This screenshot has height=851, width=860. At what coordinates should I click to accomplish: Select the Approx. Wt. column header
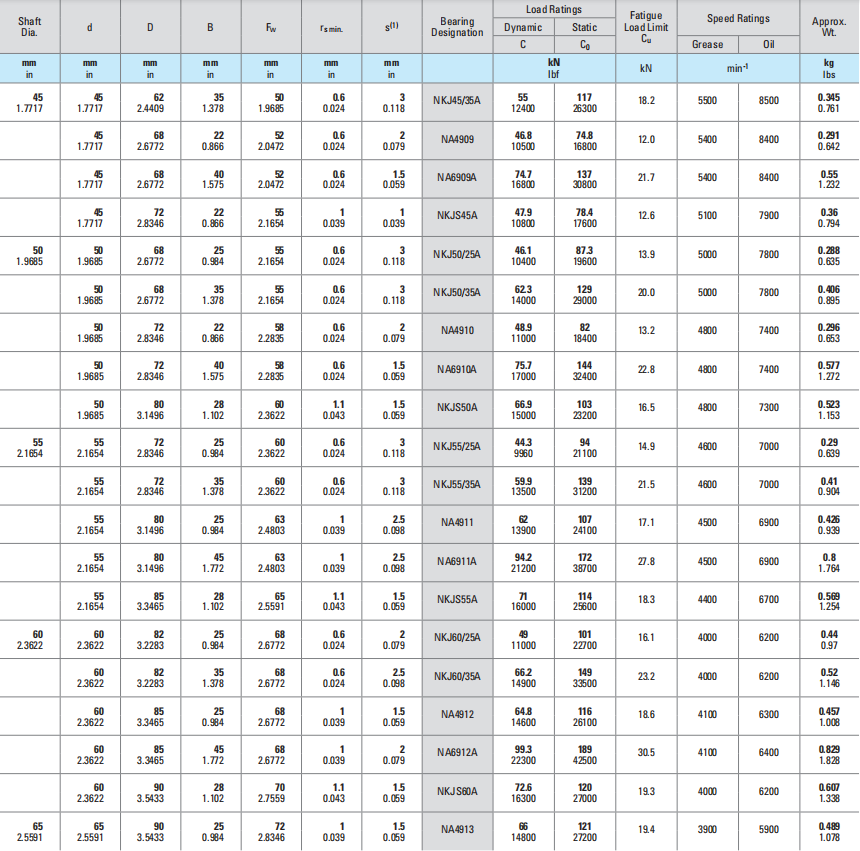coord(828,27)
